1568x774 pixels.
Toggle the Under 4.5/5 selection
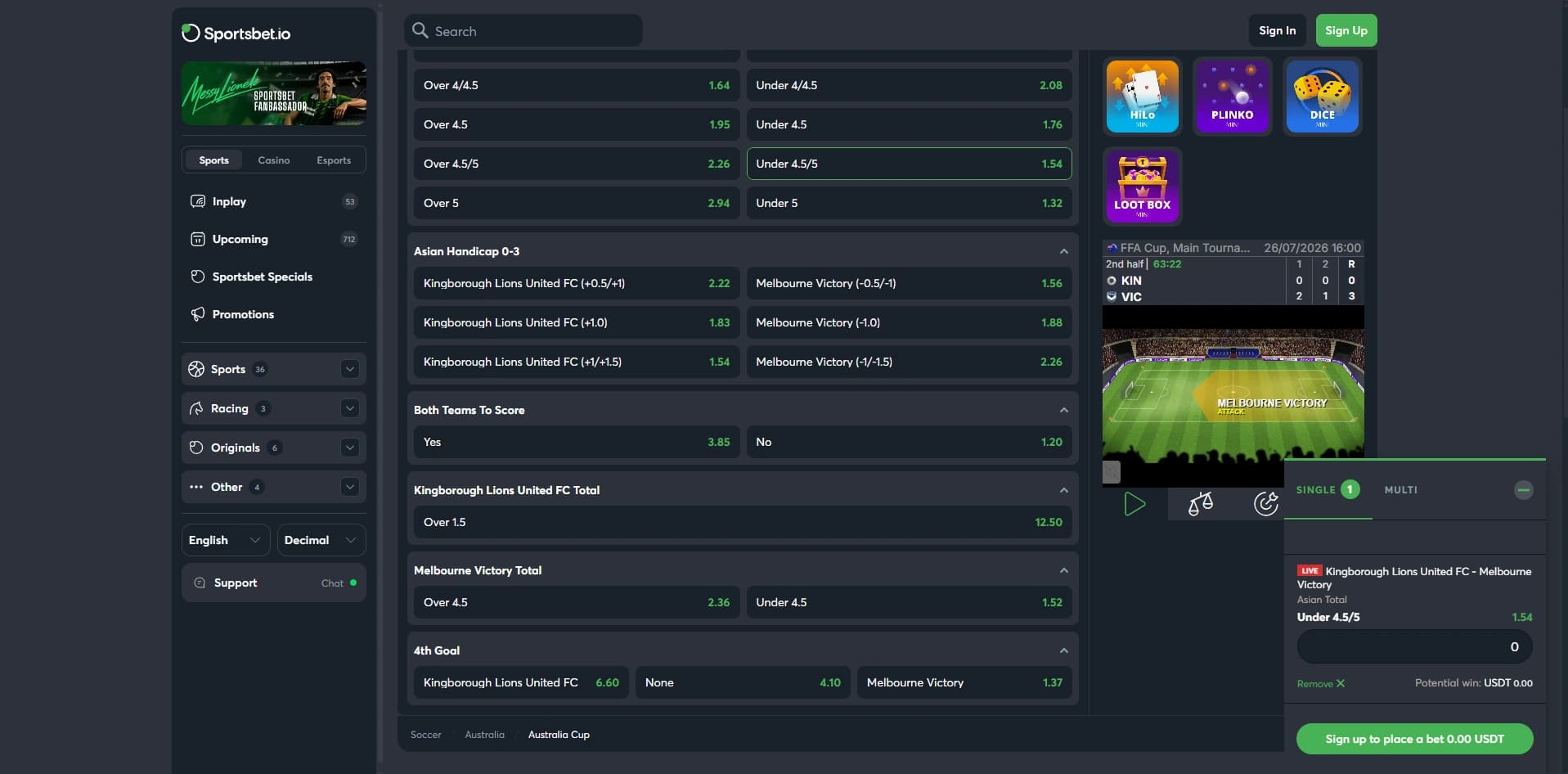[x=909, y=164]
